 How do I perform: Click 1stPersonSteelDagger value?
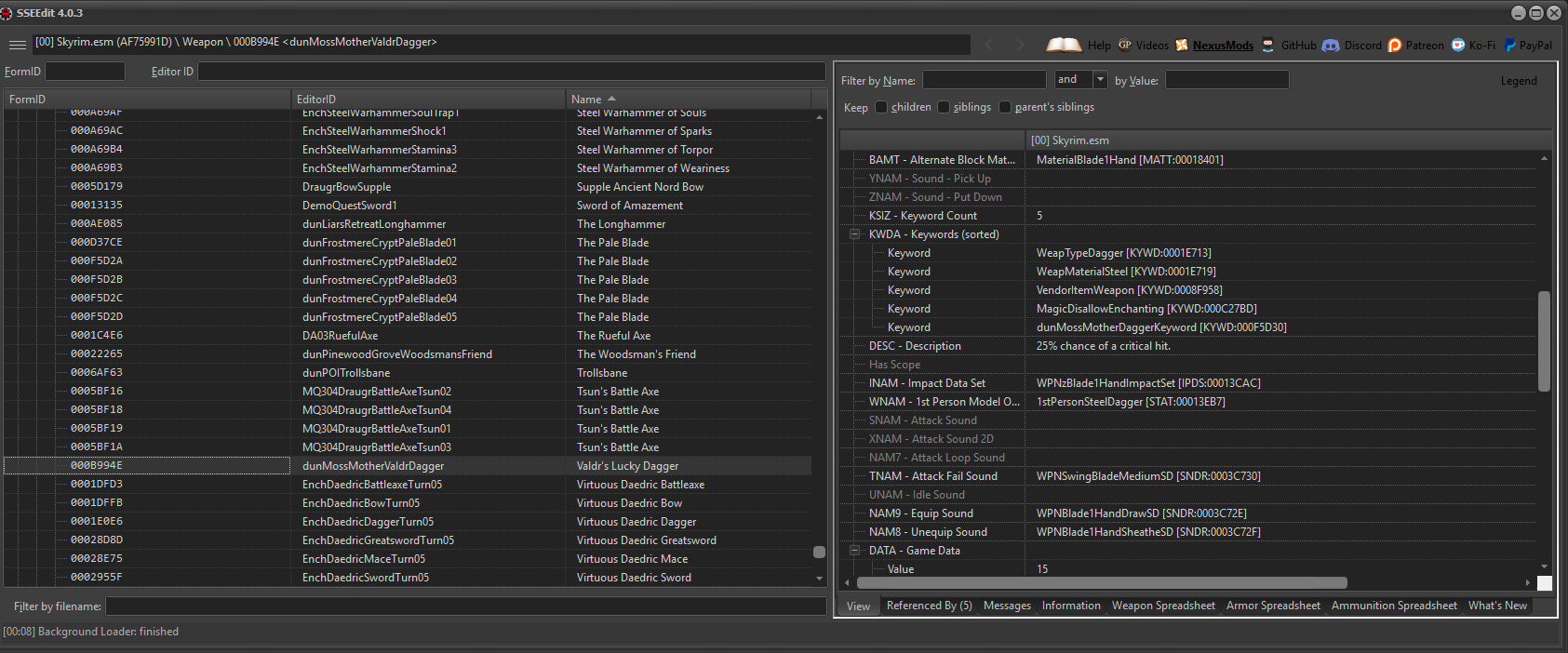(x=1131, y=402)
